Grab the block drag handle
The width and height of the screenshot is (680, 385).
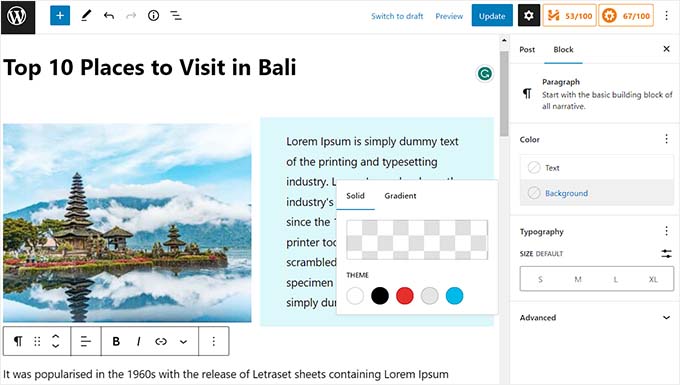(x=37, y=341)
